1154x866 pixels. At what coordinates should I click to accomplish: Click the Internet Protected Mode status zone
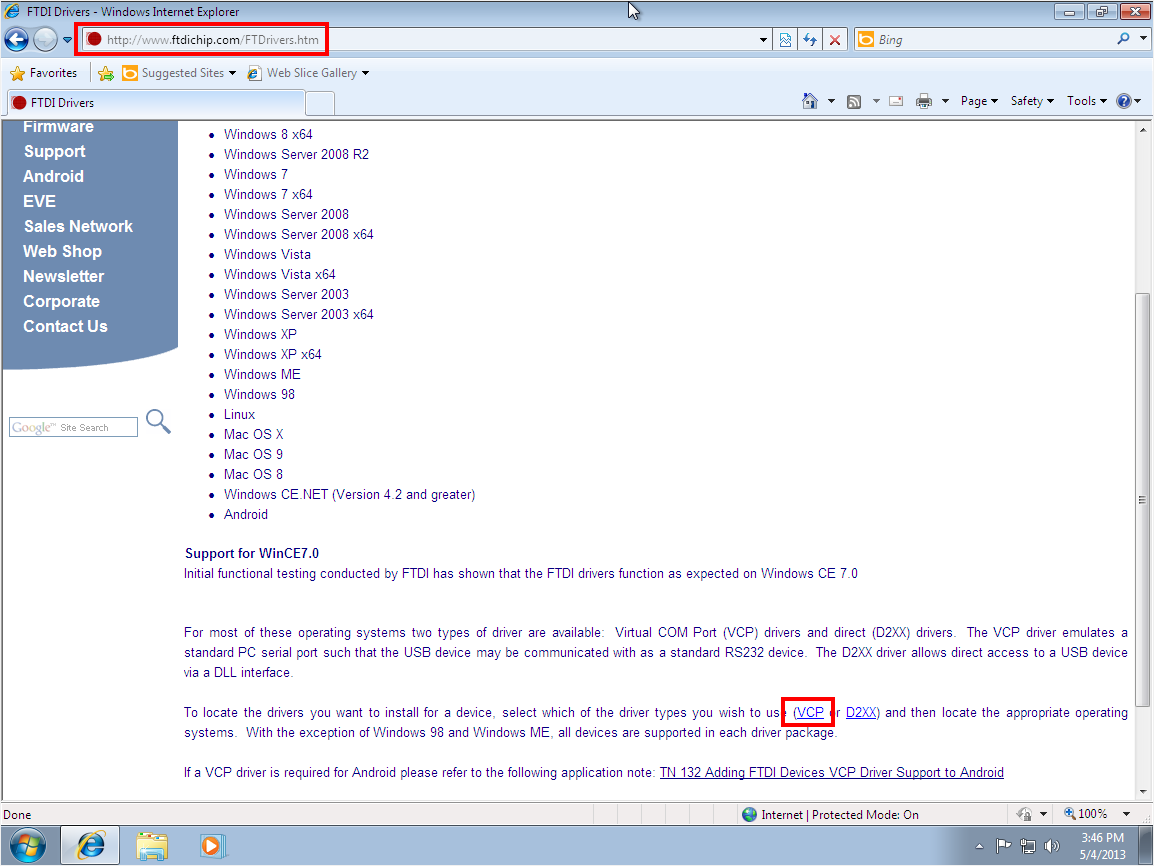tap(830, 814)
